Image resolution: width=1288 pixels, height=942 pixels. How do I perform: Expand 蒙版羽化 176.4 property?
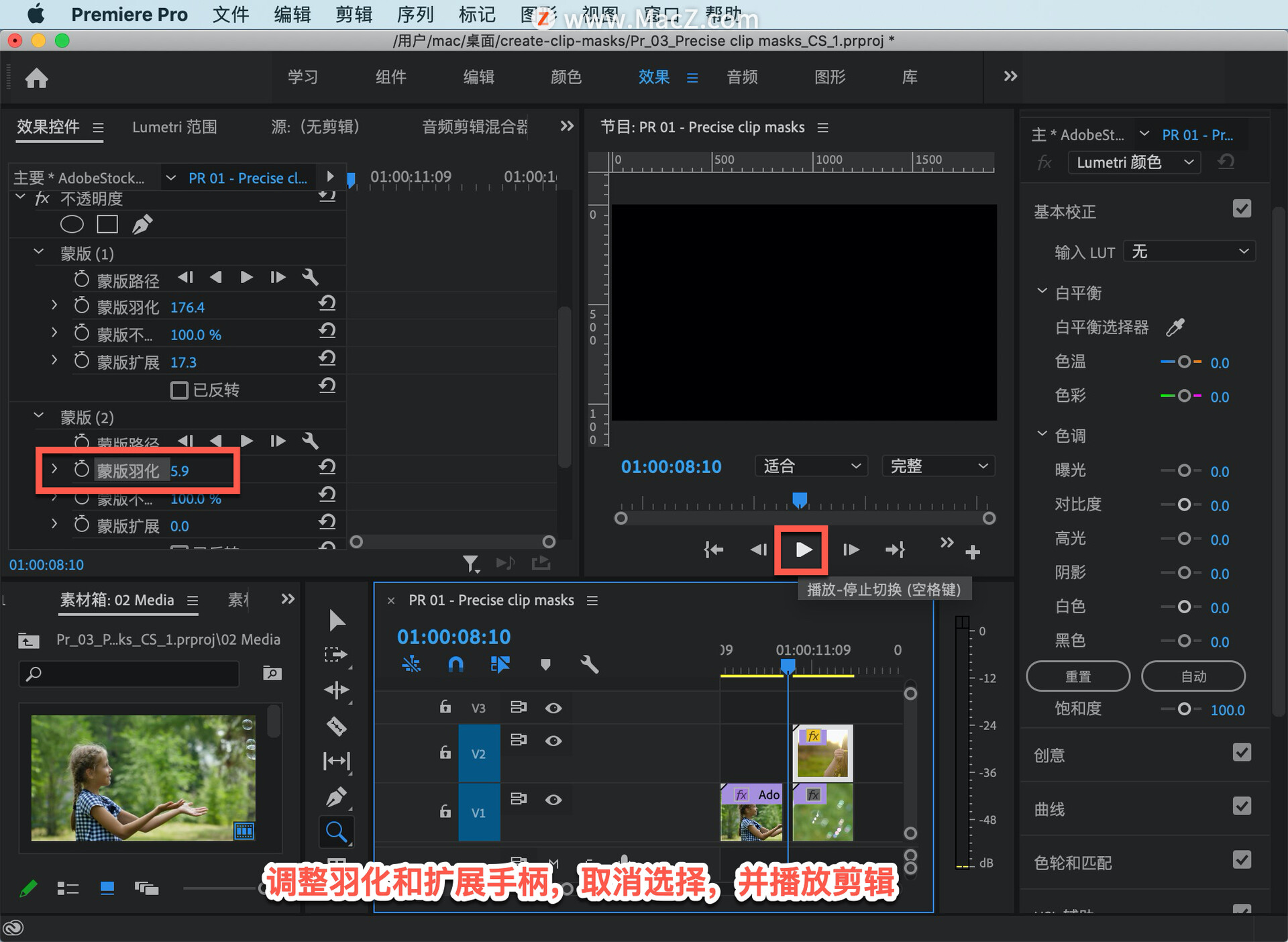(x=54, y=305)
